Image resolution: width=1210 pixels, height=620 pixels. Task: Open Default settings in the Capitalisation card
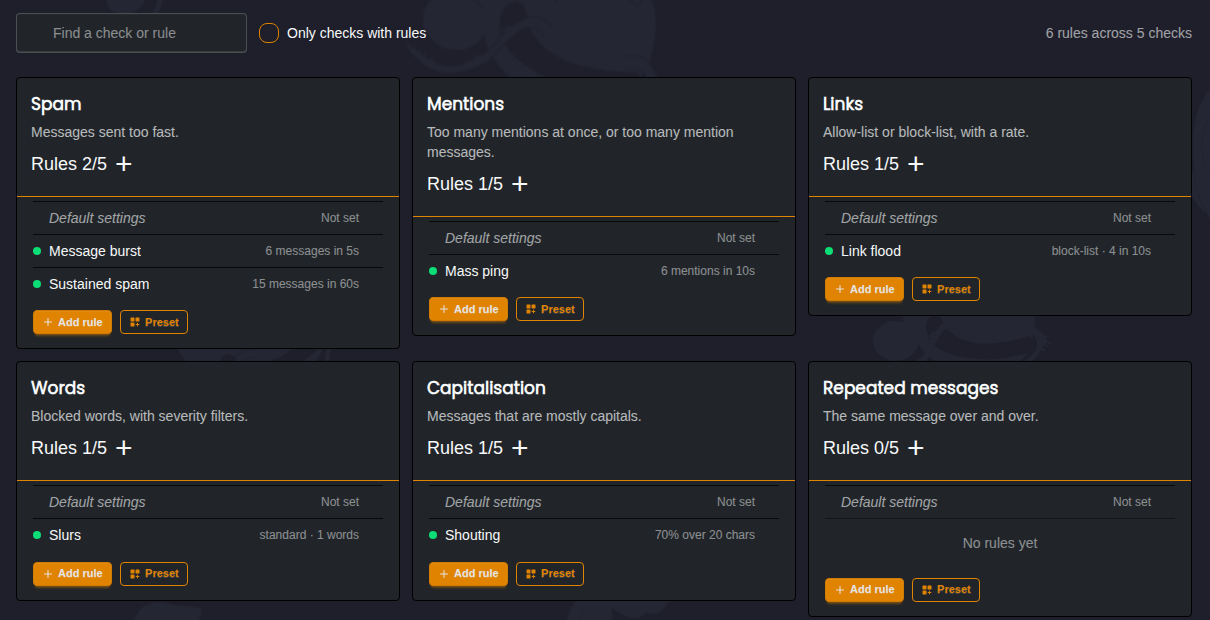(x=604, y=502)
